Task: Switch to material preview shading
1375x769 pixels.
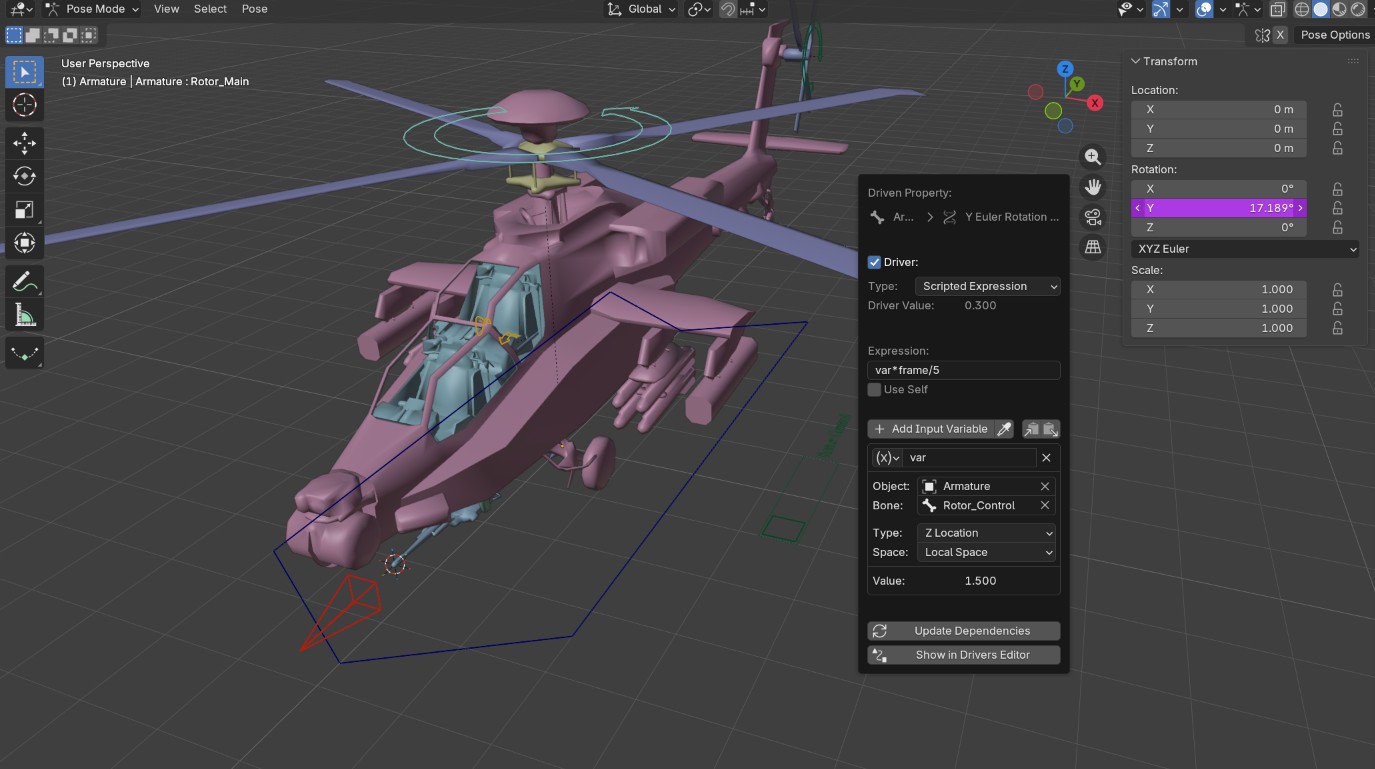Action: click(x=1338, y=9)
